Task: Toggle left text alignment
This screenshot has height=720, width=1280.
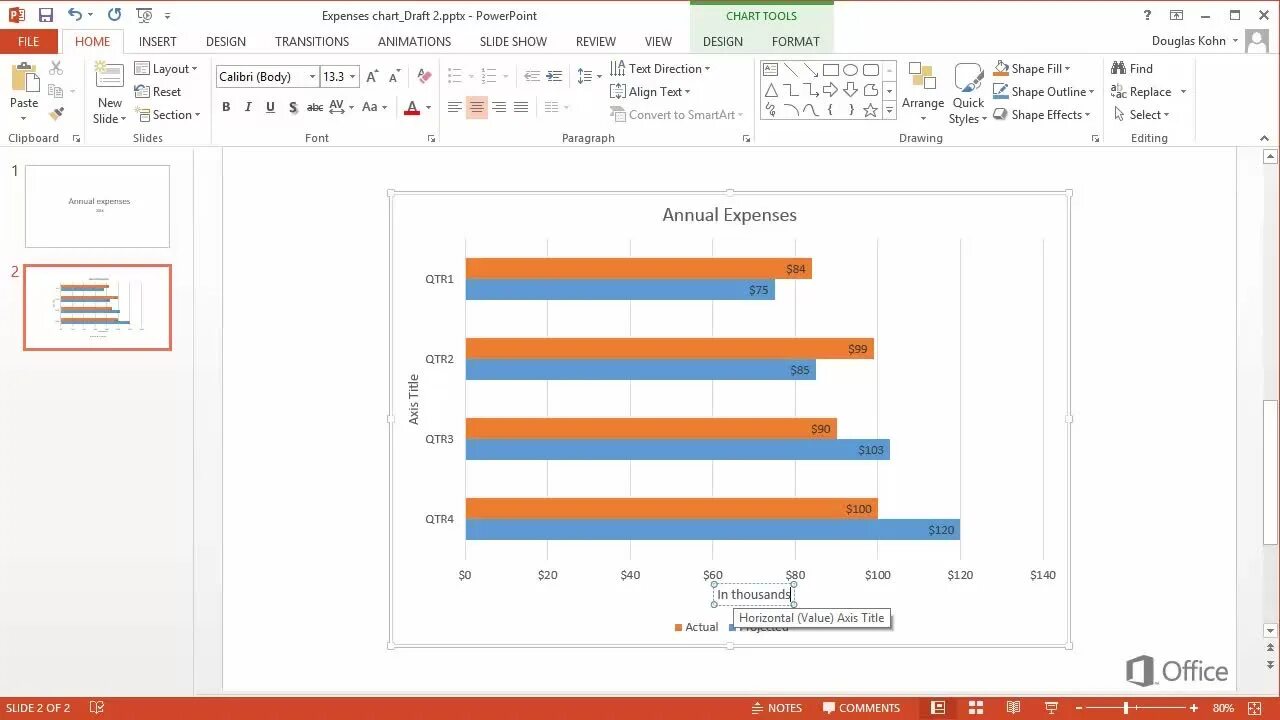Action: [455, 107]
